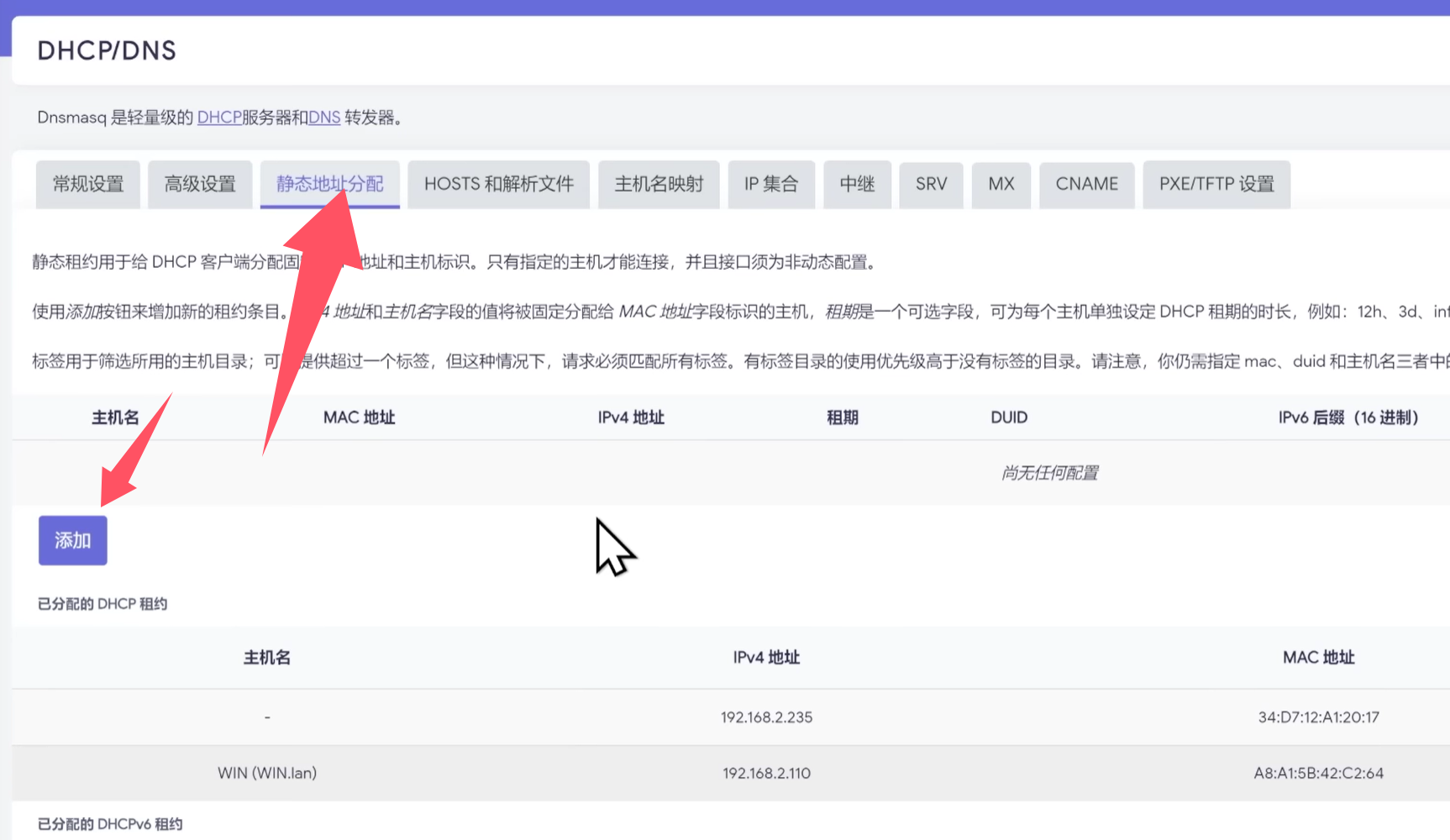Click the 尚无任何配置 empty placeholder row
The width and height of the screenshot is (1450, 840).
(x=1049, y=473)
